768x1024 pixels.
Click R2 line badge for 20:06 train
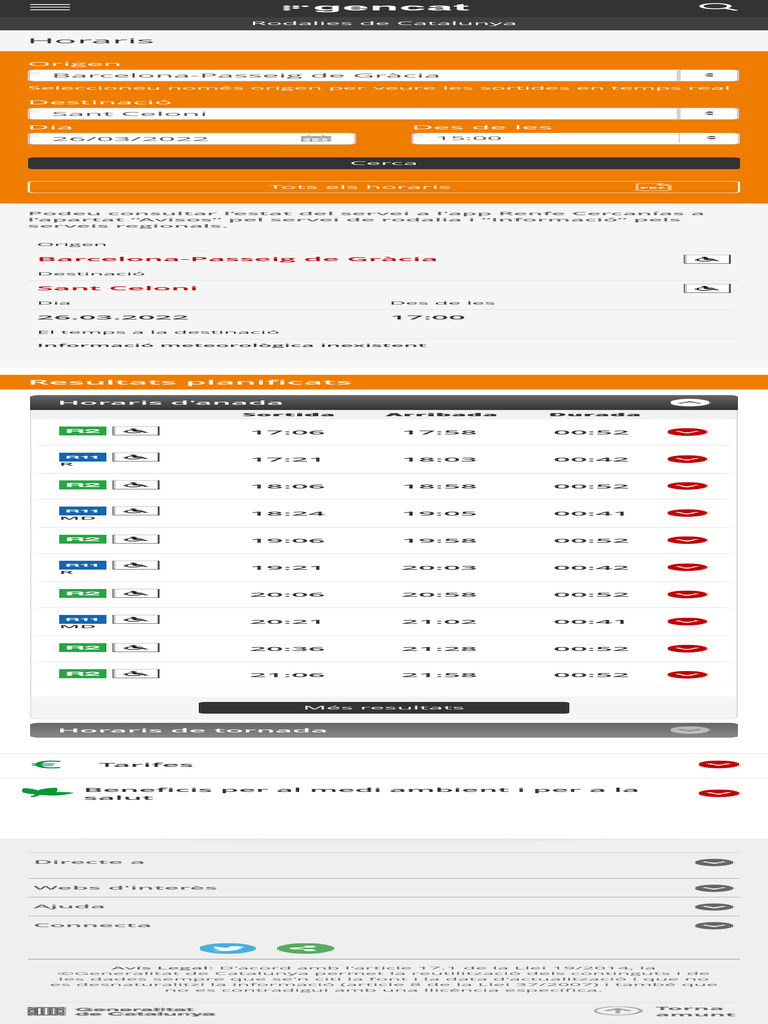tap(82, 594)
